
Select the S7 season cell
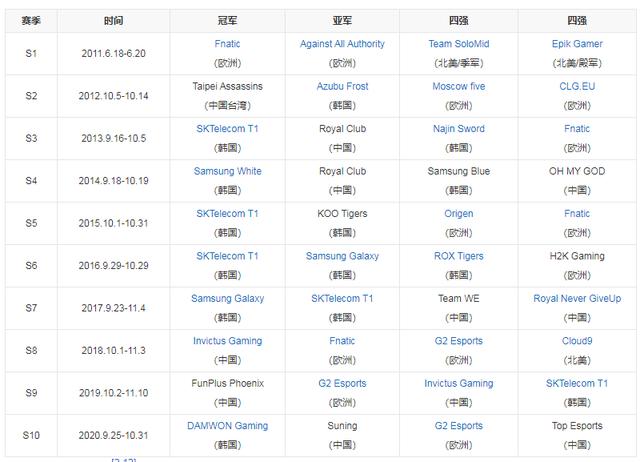click(31, 308)
